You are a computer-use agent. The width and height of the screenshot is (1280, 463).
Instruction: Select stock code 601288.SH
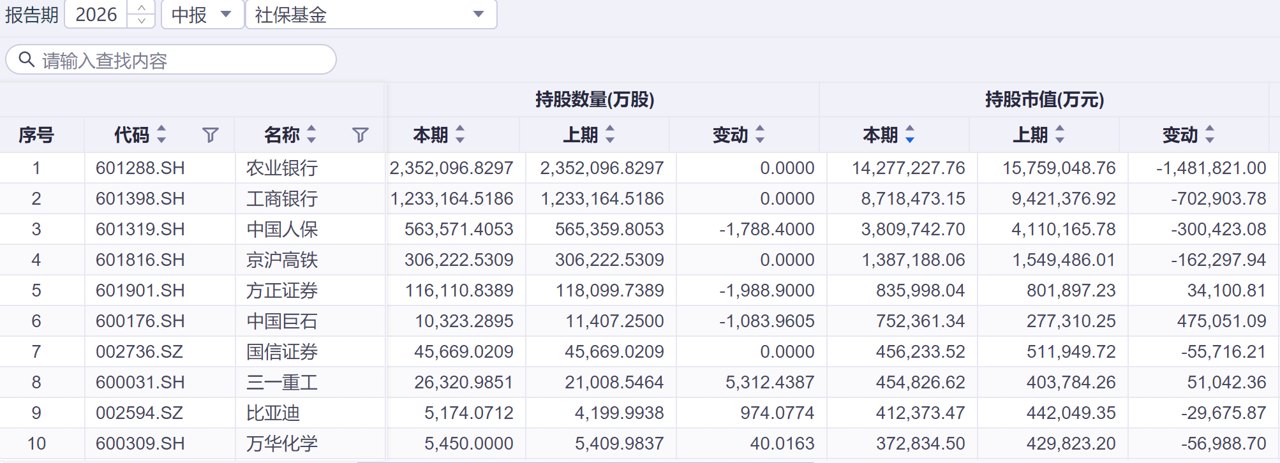coord(141,168)
